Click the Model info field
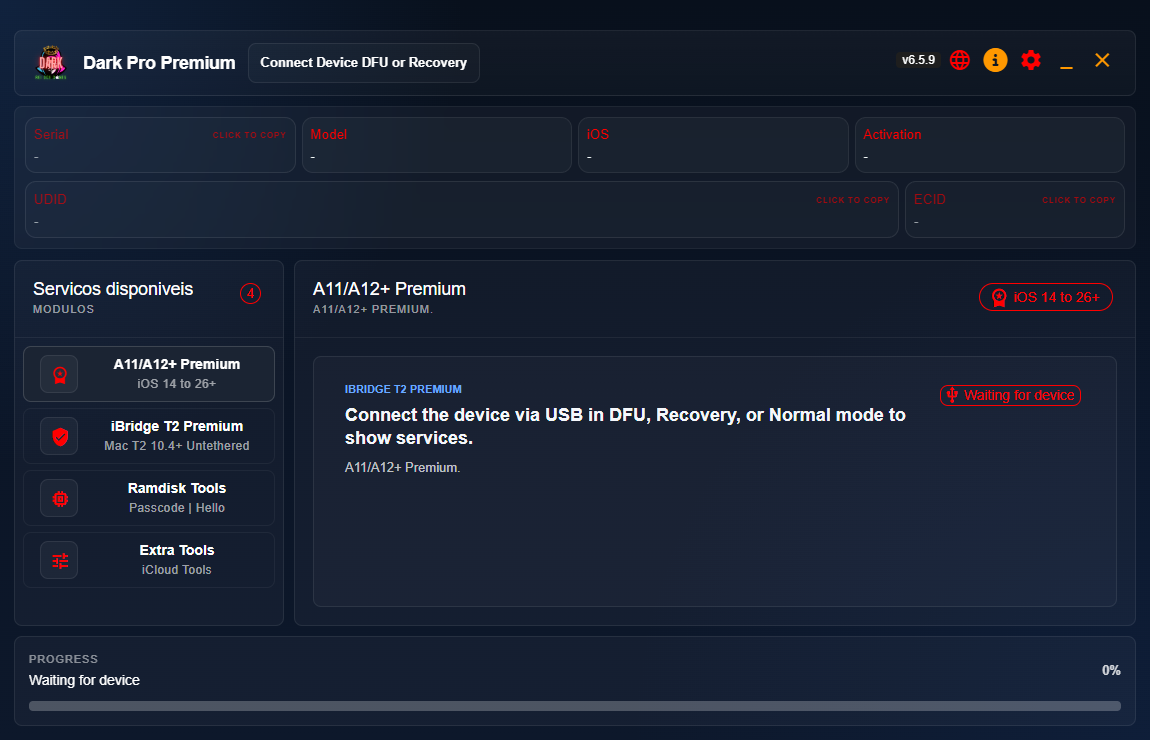1150x740 pixels. (x=436, y=145)
